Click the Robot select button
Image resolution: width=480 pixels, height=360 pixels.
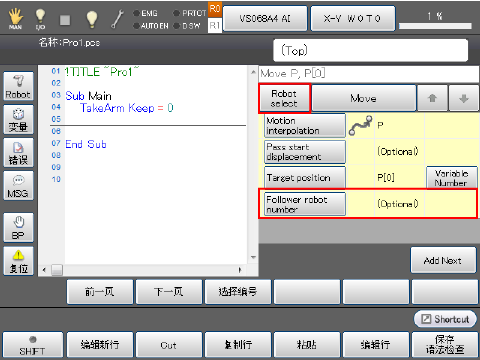(284, 98)
